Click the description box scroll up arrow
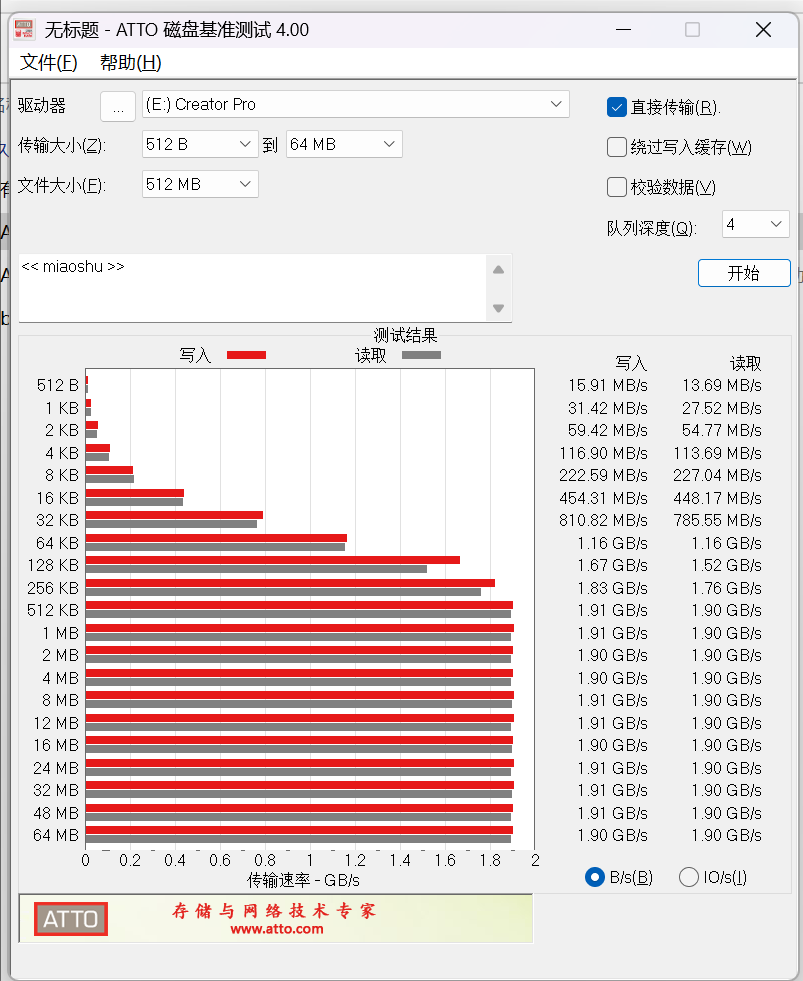This screenshot has width=803, height=981. coord(499,270)
